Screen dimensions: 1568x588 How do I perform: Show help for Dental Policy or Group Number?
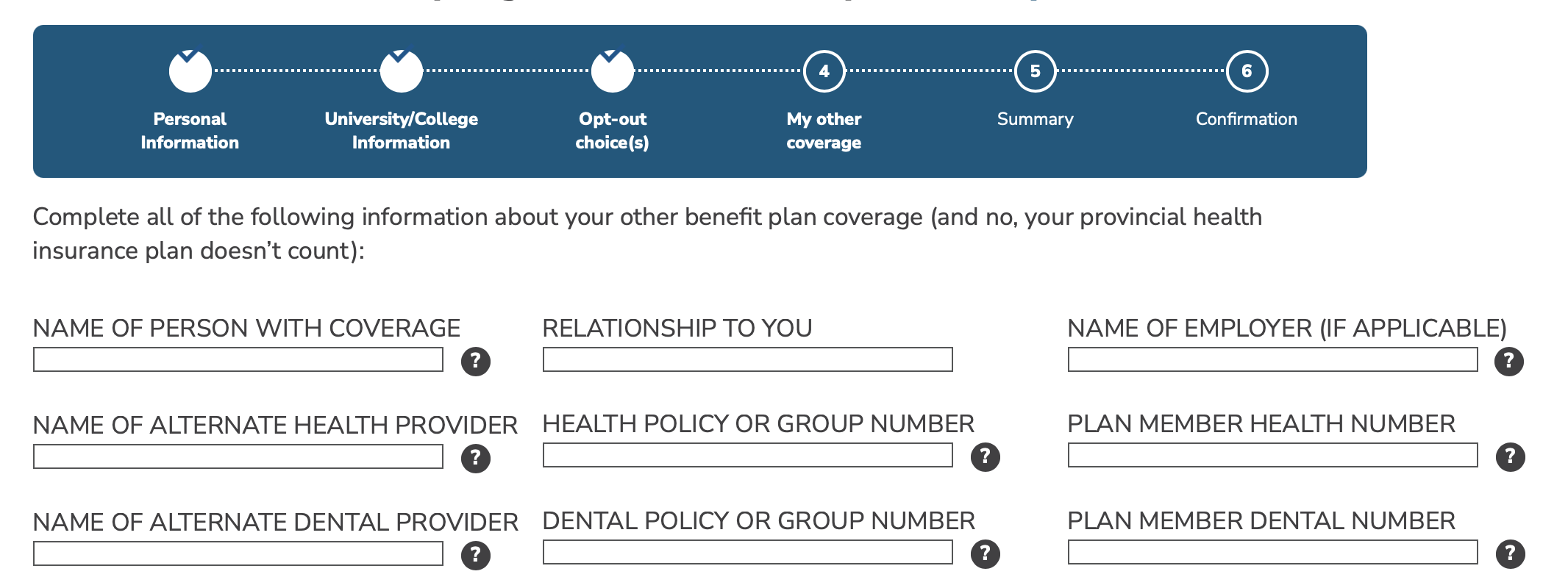point(986,553)
